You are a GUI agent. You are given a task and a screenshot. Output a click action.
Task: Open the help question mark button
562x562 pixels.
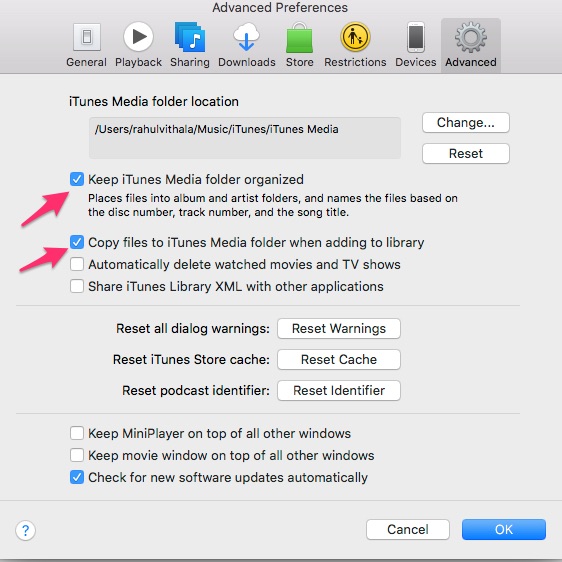25,530
